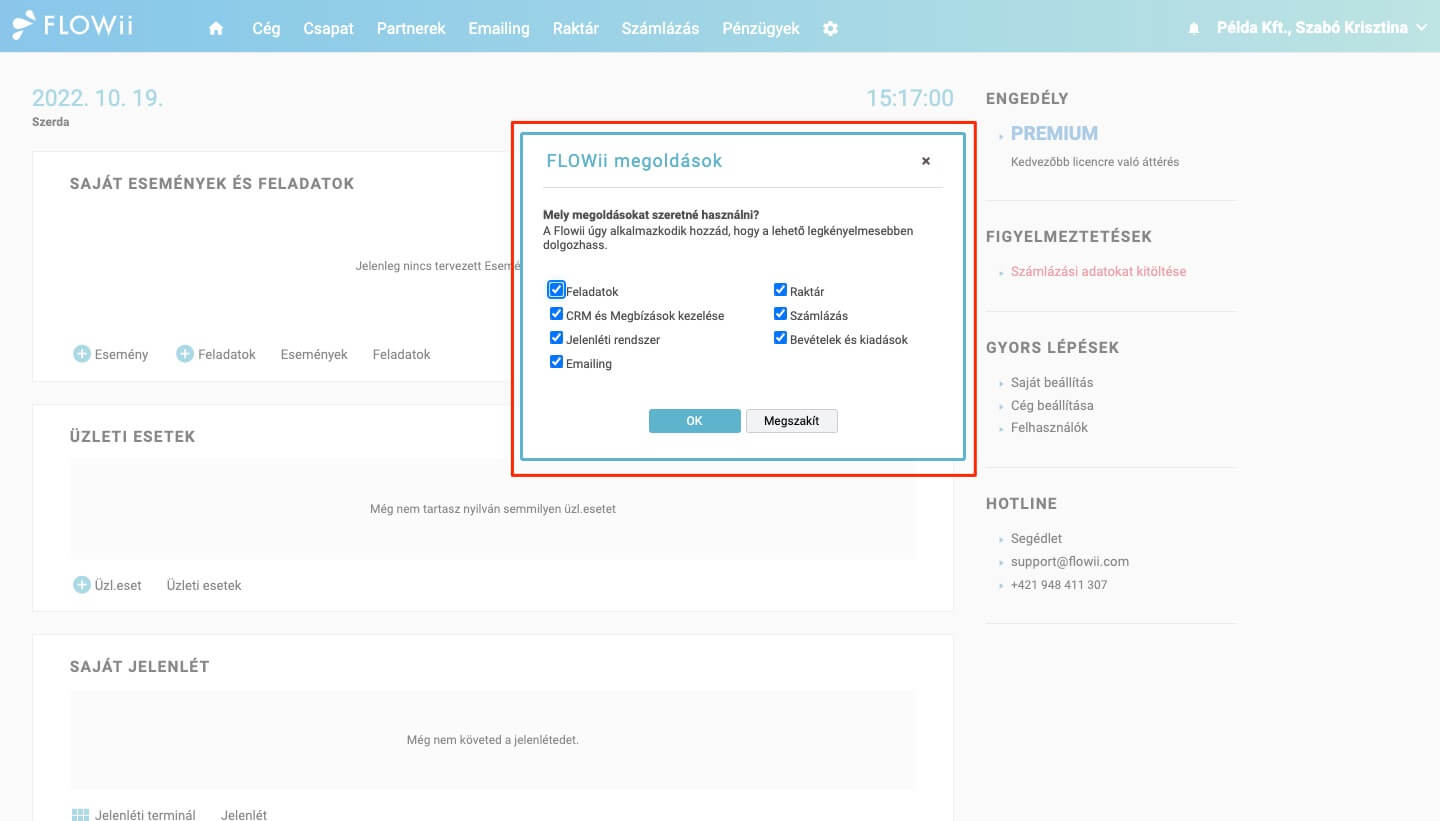The image size is (1440, 821).
Task: Open the Cég menu
Action: point(266,28)
